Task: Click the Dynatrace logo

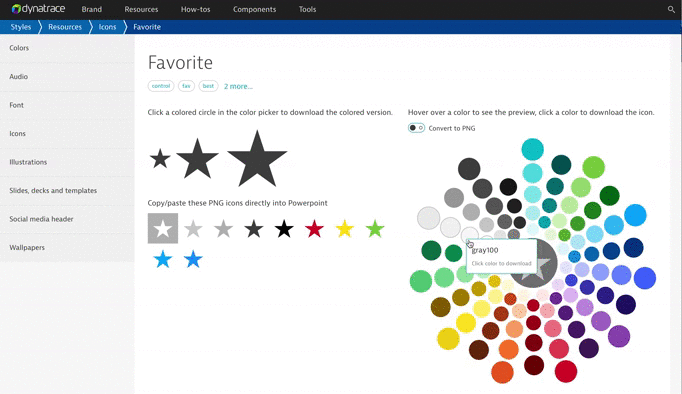Action: (38, 9)
